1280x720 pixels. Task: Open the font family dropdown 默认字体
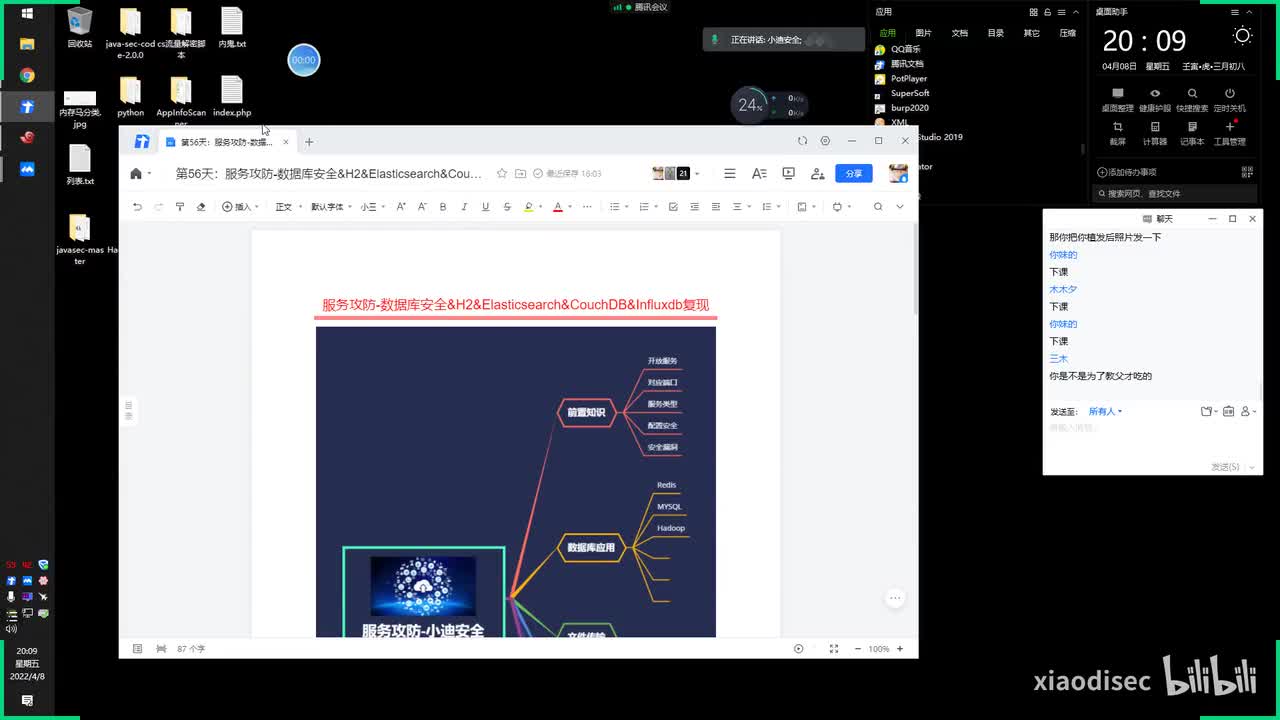tap(331, 207)
